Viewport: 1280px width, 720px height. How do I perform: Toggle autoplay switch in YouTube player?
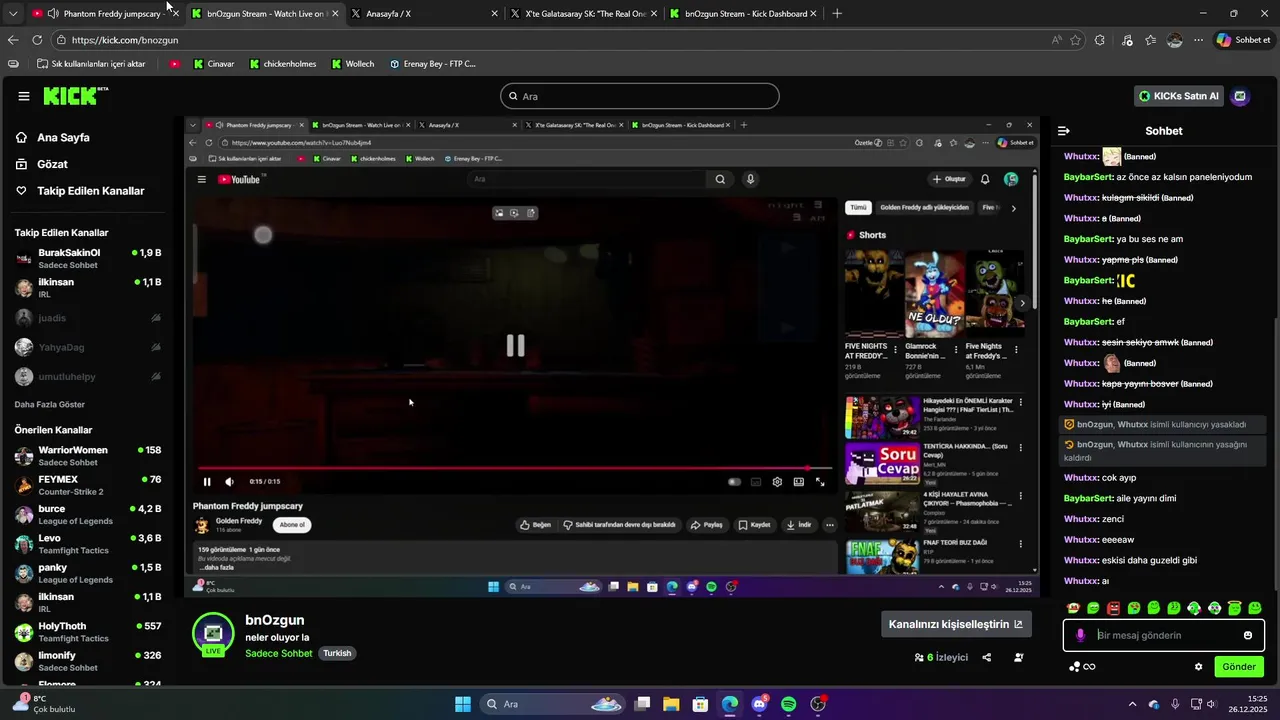tap(735, 482)
